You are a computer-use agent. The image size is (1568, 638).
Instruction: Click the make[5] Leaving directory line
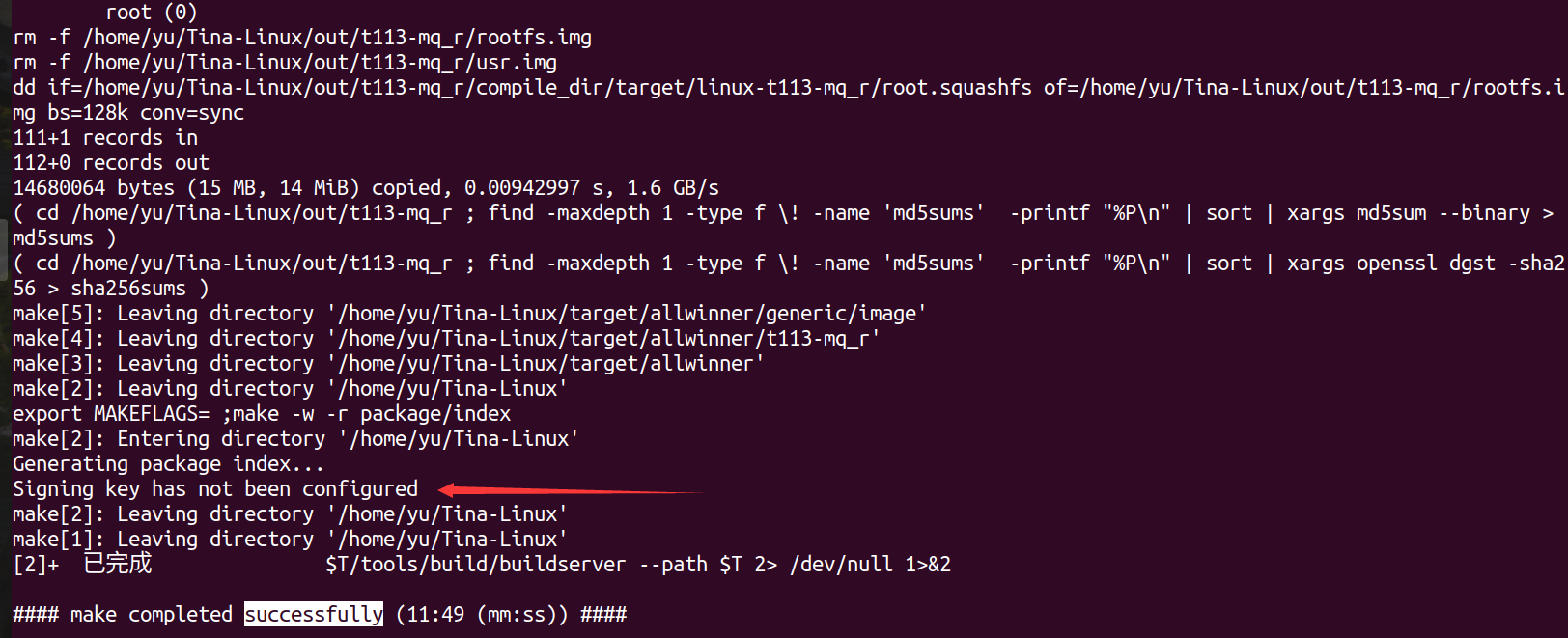click(470, 314)
